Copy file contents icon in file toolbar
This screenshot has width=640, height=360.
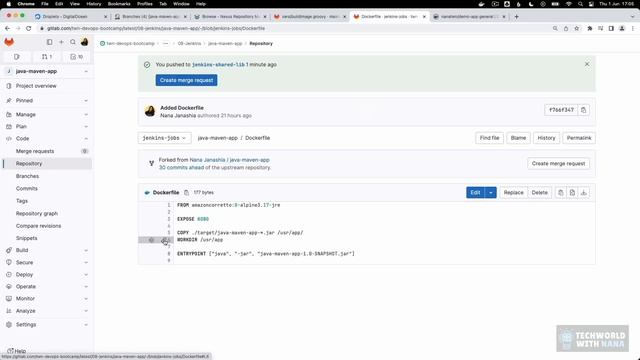[560, 193]
